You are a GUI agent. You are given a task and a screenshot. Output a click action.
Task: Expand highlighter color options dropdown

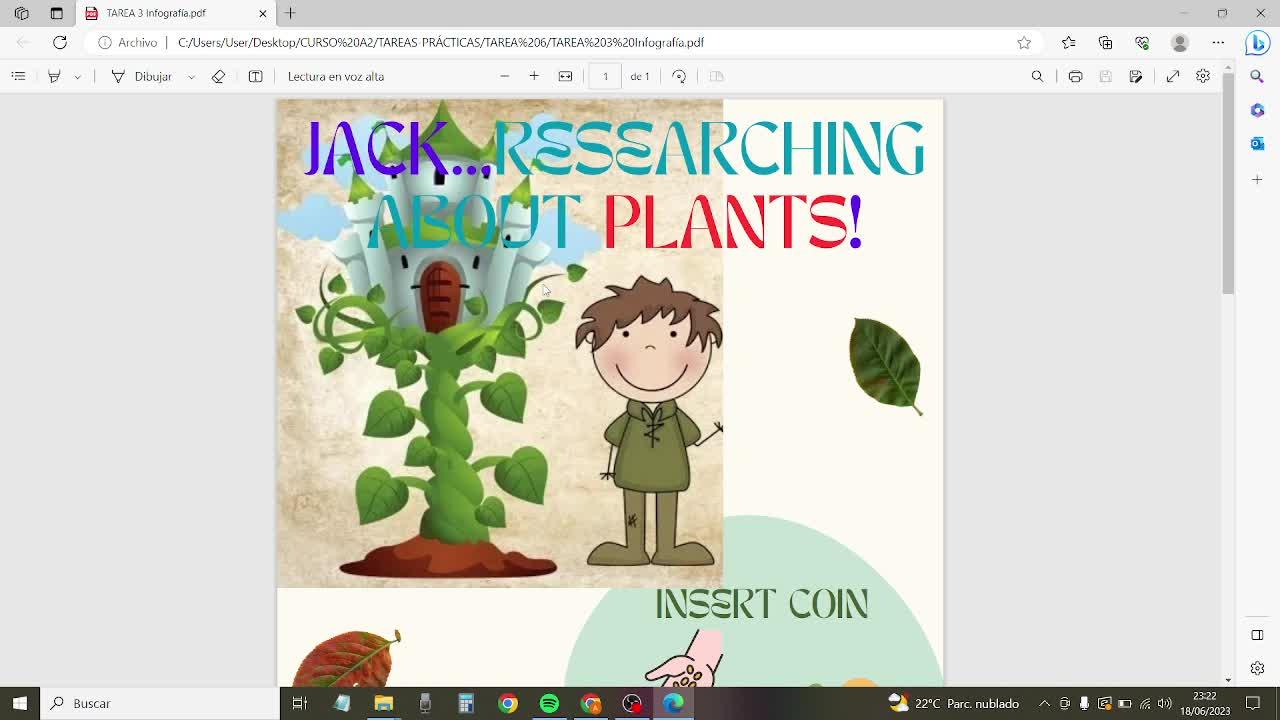pyautogui.click(x=77, y=76)
